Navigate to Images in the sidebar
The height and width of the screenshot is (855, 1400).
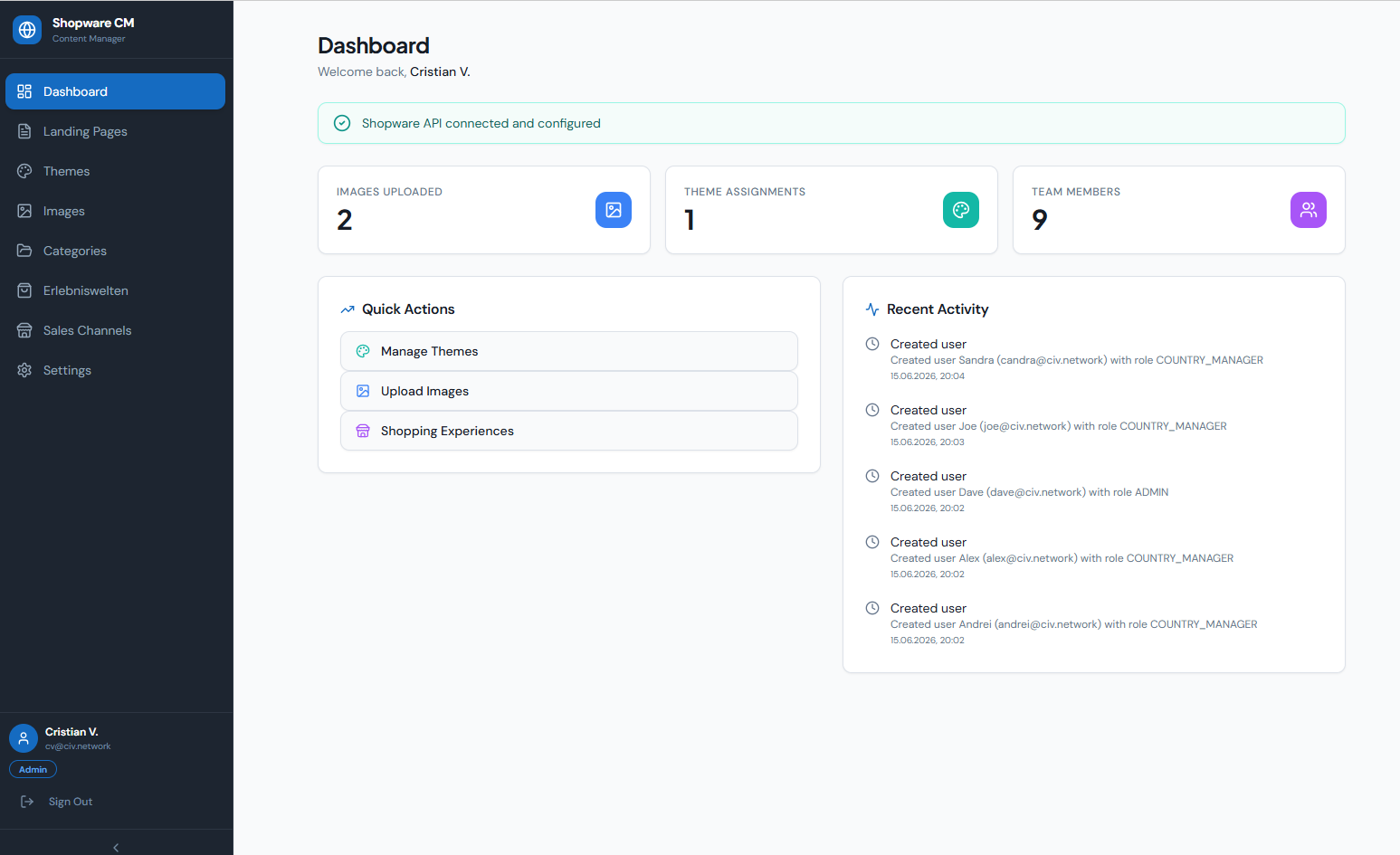pos(116,211)
